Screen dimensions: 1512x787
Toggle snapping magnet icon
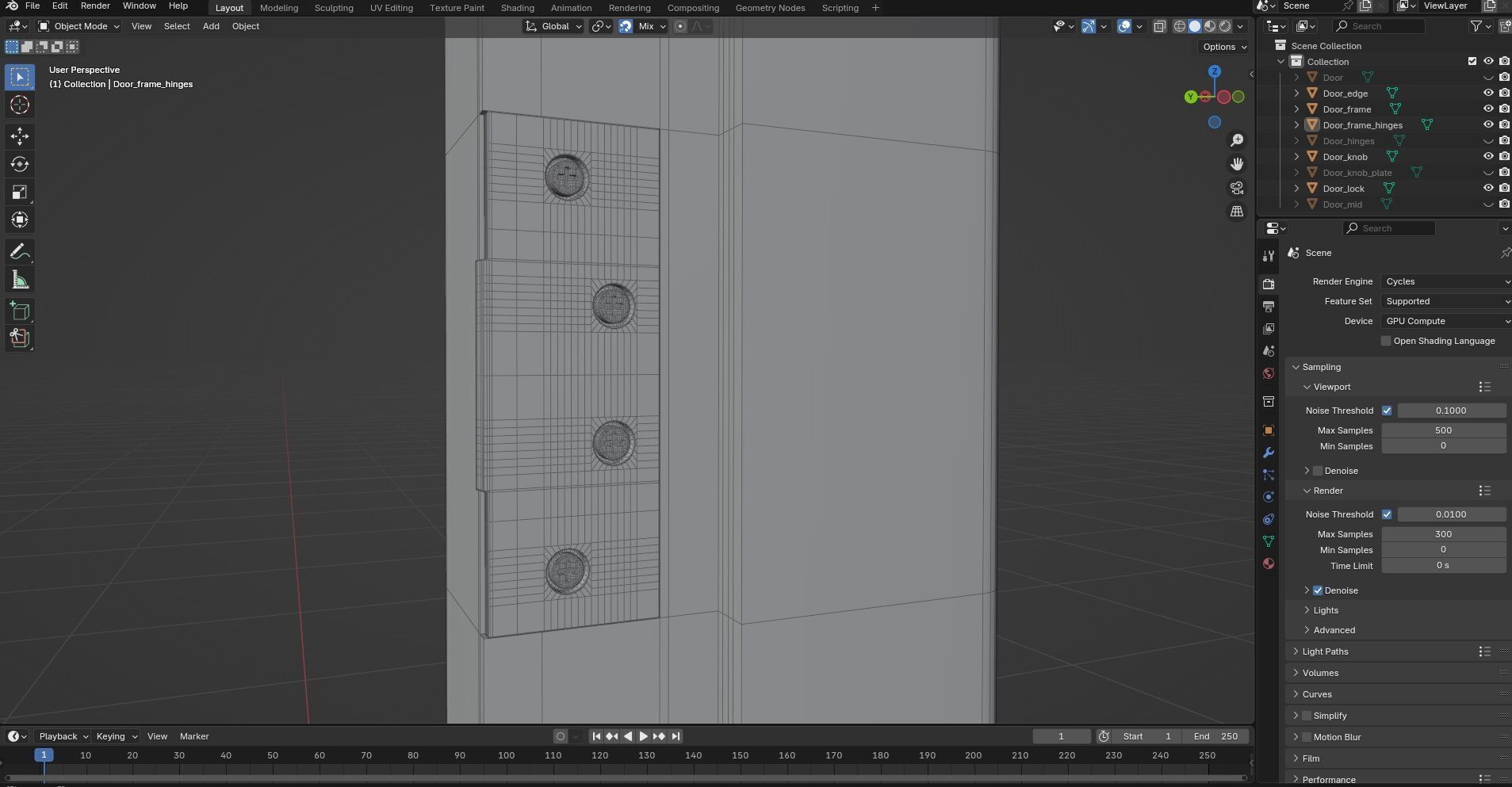pos(626,26)
